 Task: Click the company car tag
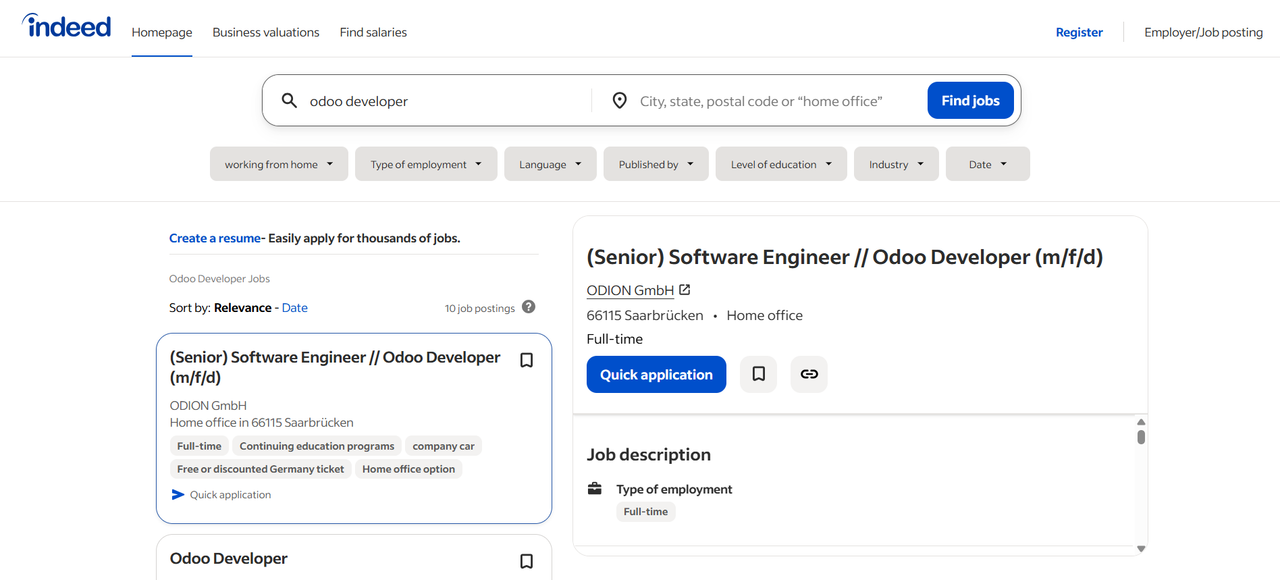point(444,446)
